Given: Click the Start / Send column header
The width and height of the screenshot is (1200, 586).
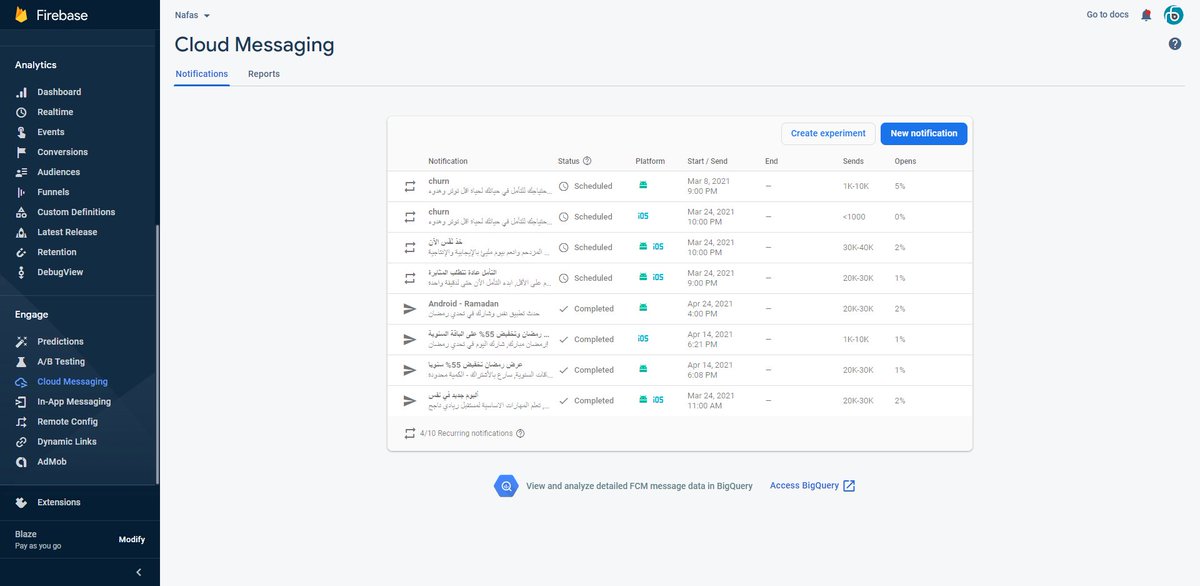Looking at the screenshot, I should pyautogui.click(x=708, y=161).
